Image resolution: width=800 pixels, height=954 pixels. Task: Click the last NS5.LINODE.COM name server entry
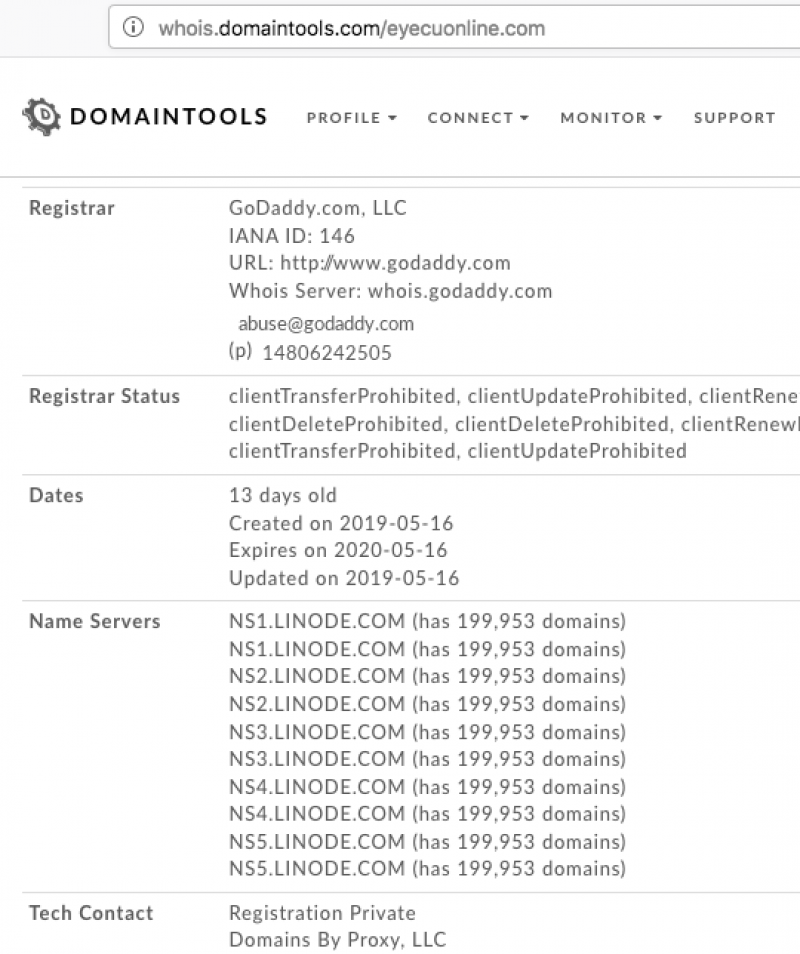point(318,869)
